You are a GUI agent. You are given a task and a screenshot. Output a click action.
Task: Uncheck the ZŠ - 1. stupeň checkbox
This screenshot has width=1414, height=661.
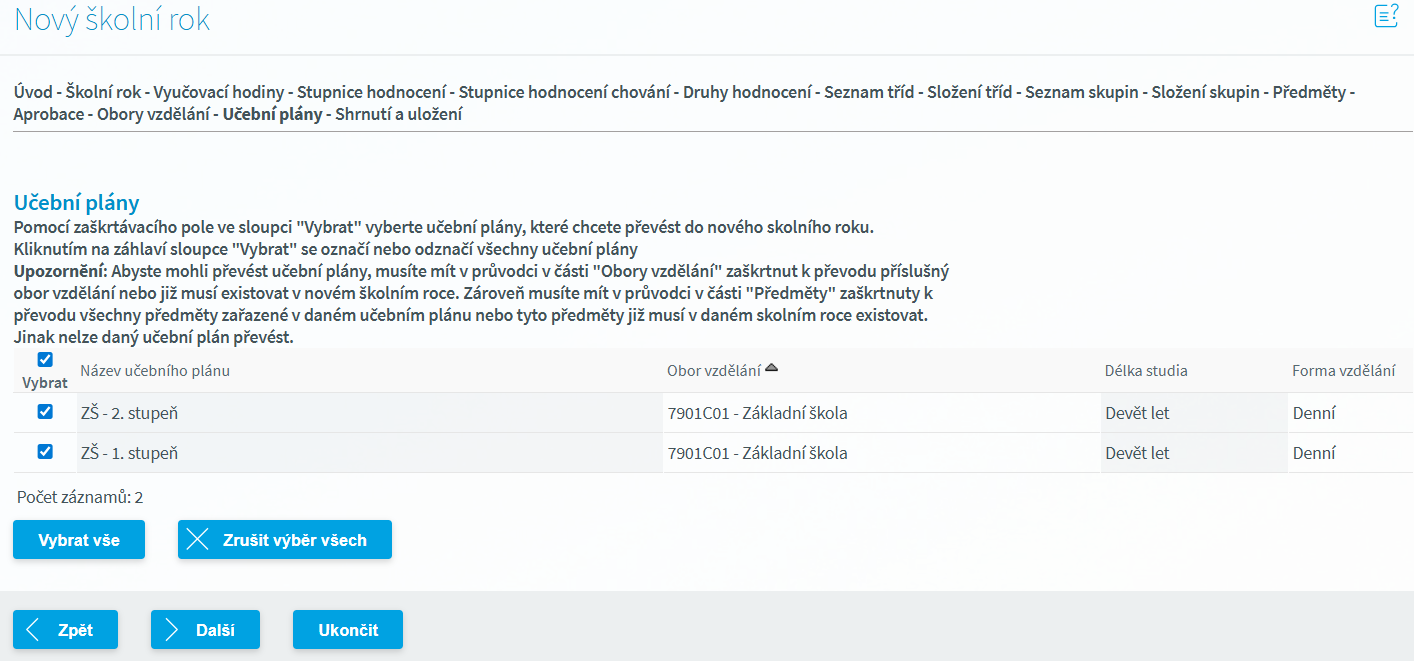pos(45,452)
